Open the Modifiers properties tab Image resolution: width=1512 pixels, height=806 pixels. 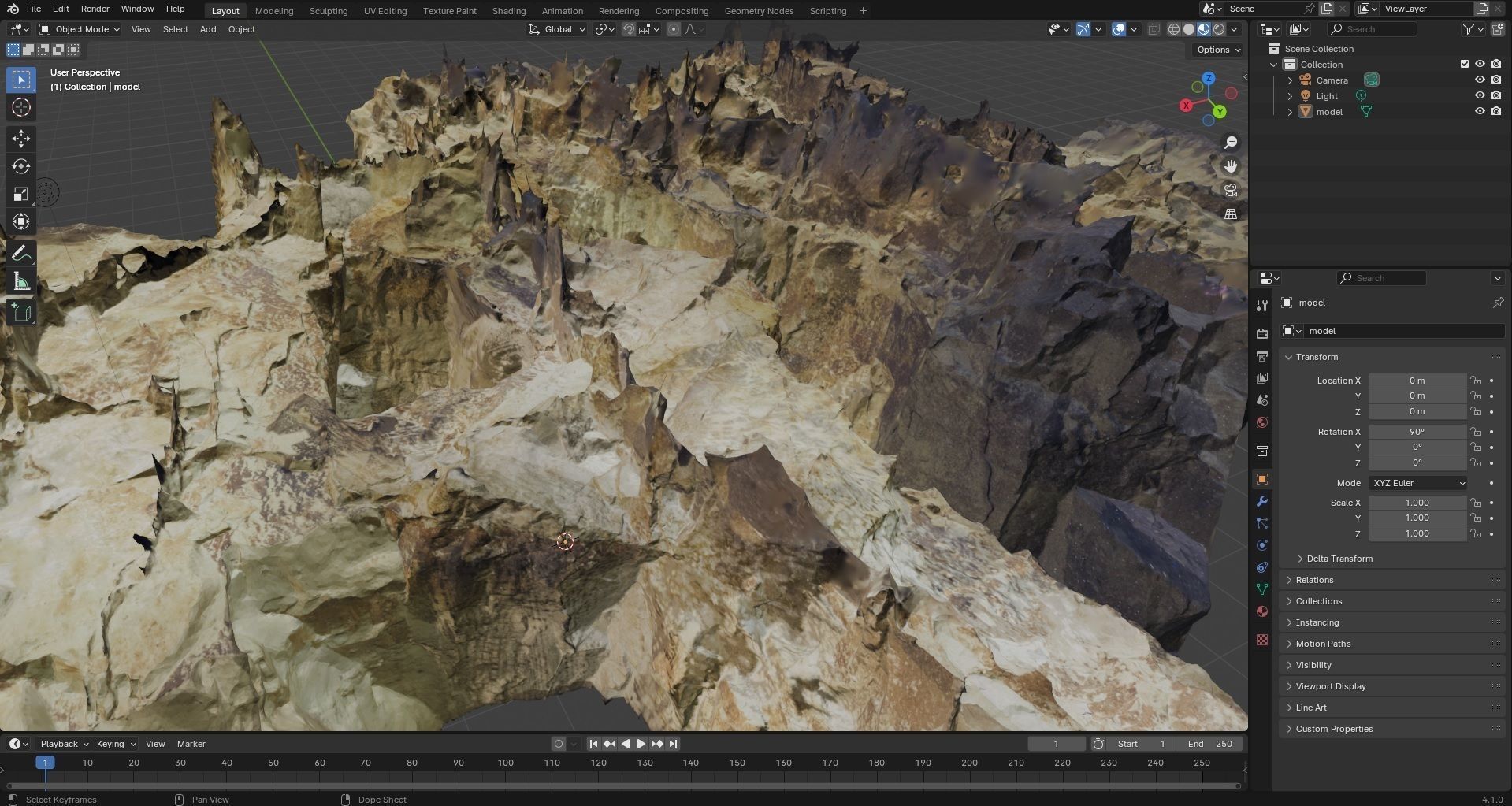1262,501
